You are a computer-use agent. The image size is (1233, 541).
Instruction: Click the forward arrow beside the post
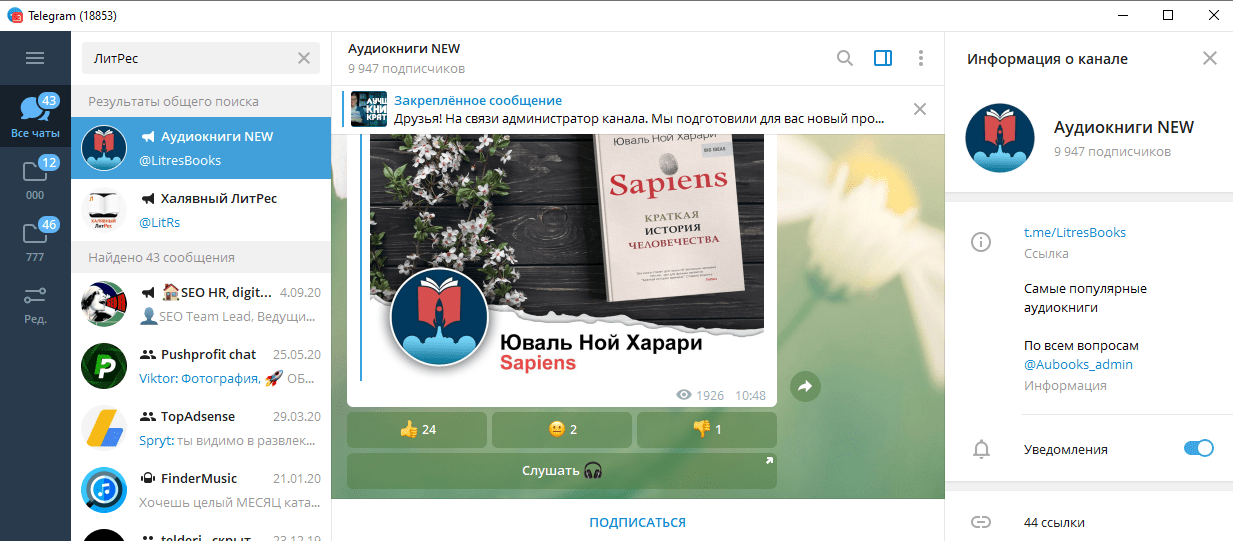click(x=805, y=386)
